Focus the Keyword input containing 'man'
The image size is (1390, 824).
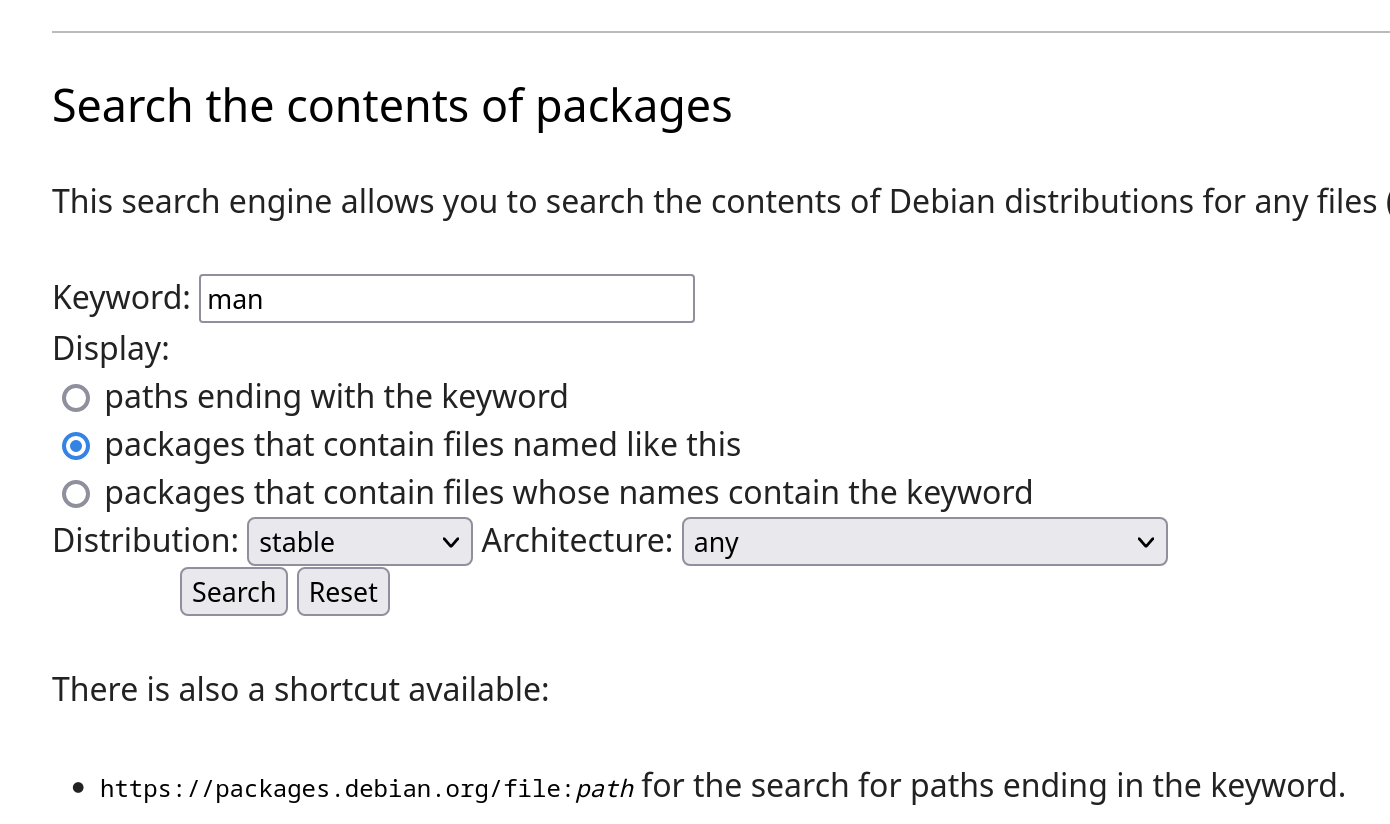click(x=447, y=299)
